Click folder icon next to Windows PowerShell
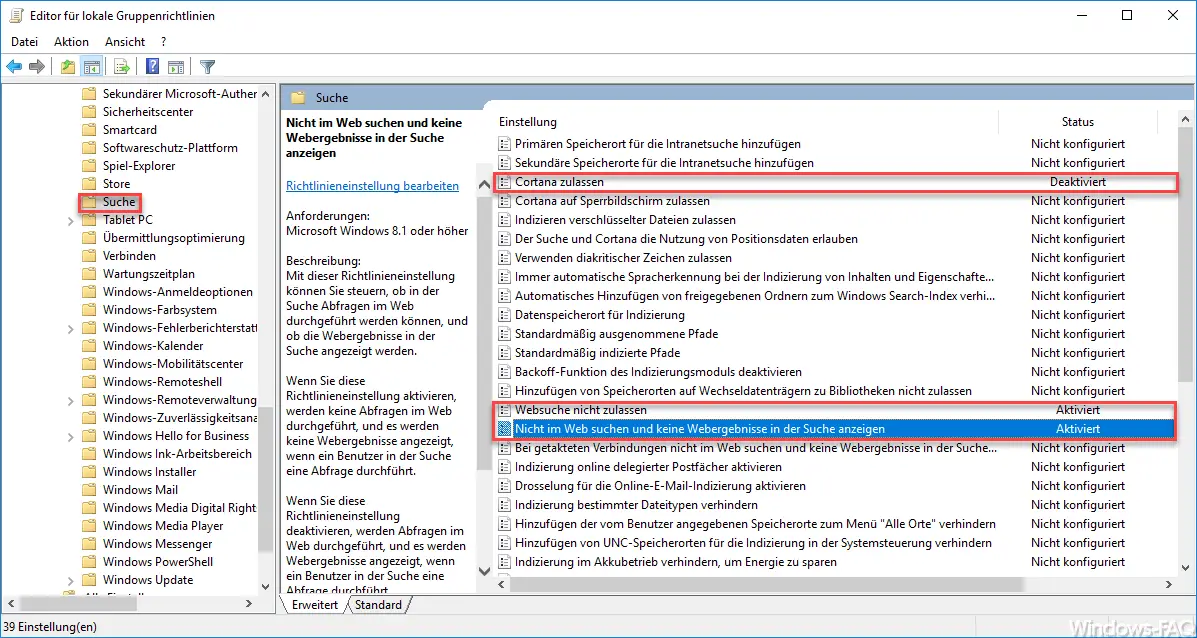The height and width of the screenshot is (638, 1197). point(89,562)
